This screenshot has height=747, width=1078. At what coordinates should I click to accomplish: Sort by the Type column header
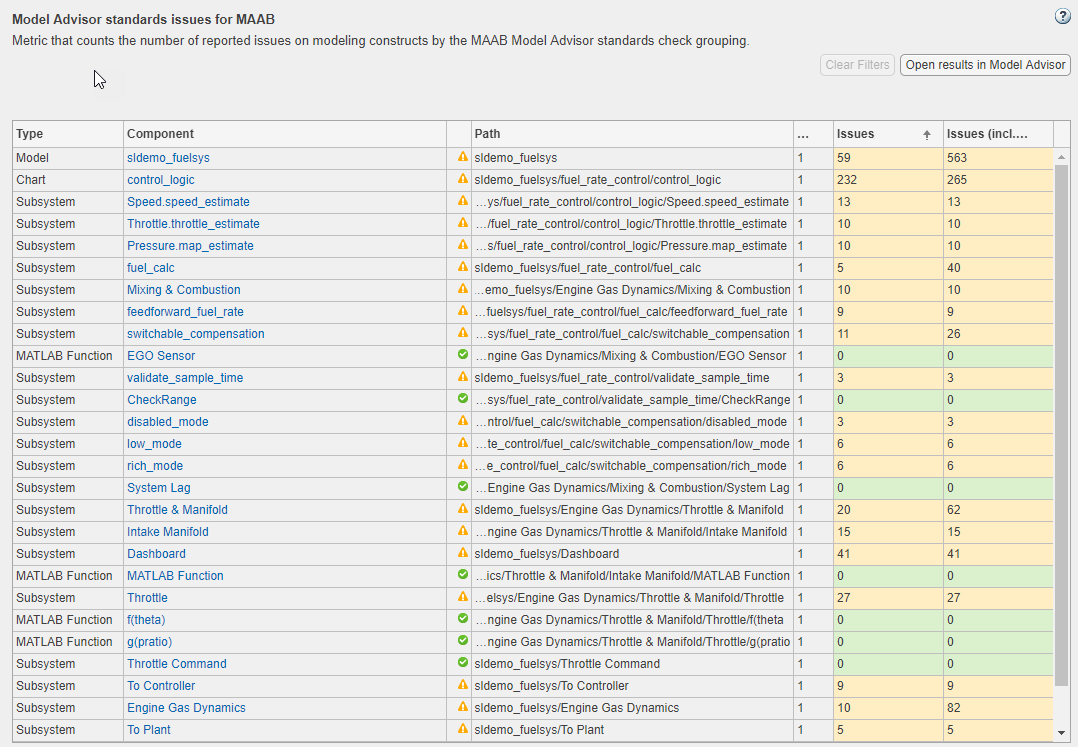pos(68,134)
